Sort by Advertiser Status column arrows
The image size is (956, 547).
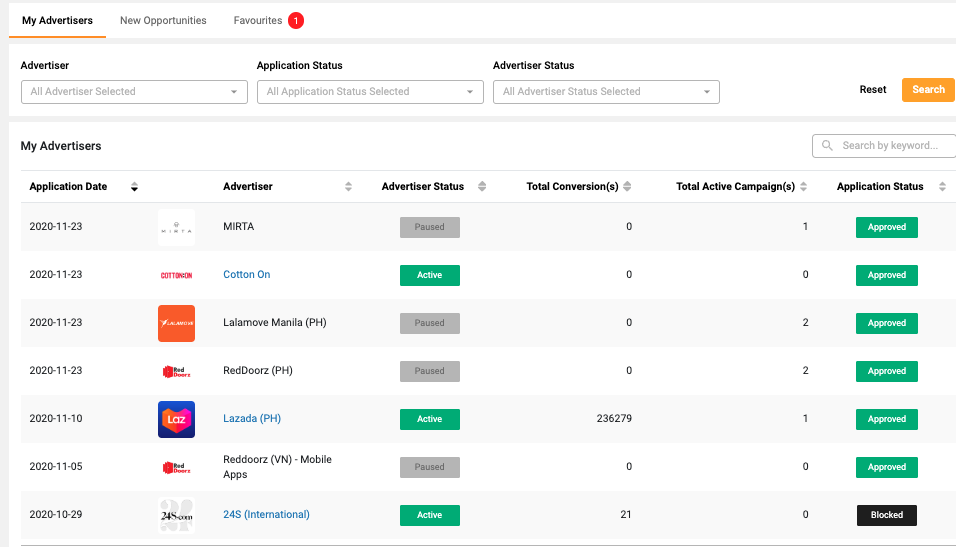coord(482,187)
